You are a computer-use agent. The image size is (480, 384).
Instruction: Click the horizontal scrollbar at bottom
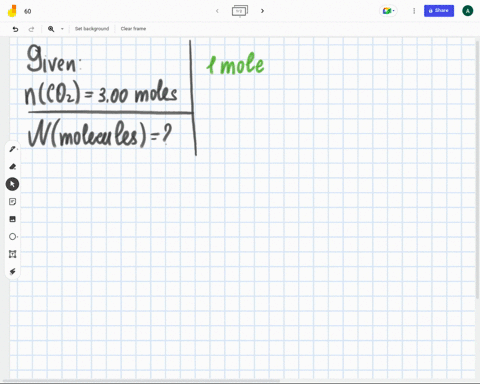142,380
